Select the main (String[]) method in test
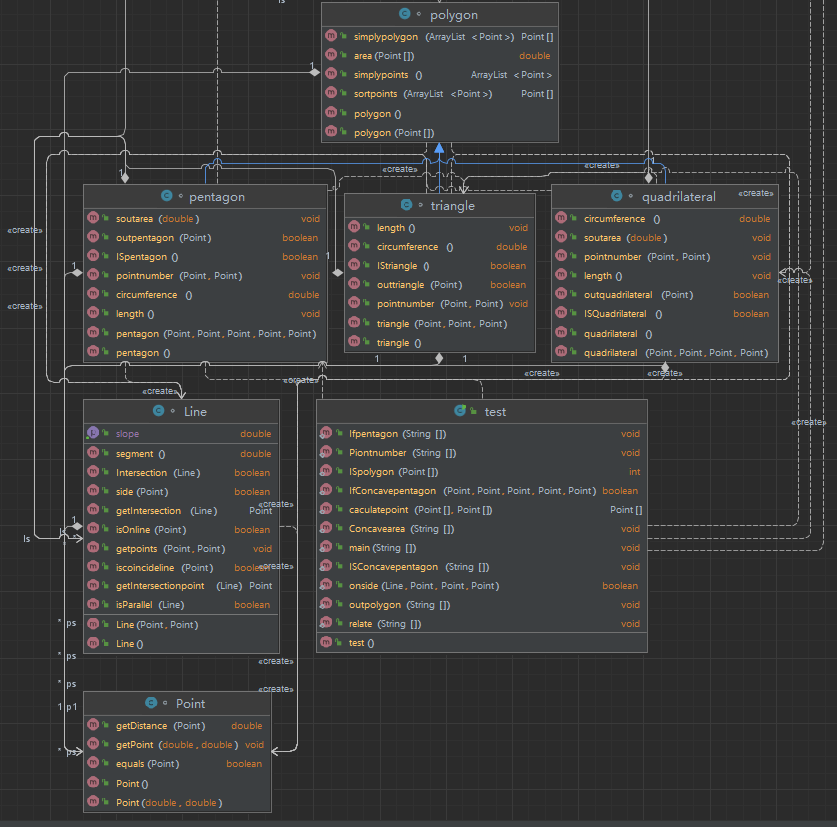837x827 pixels. [383, 548]
